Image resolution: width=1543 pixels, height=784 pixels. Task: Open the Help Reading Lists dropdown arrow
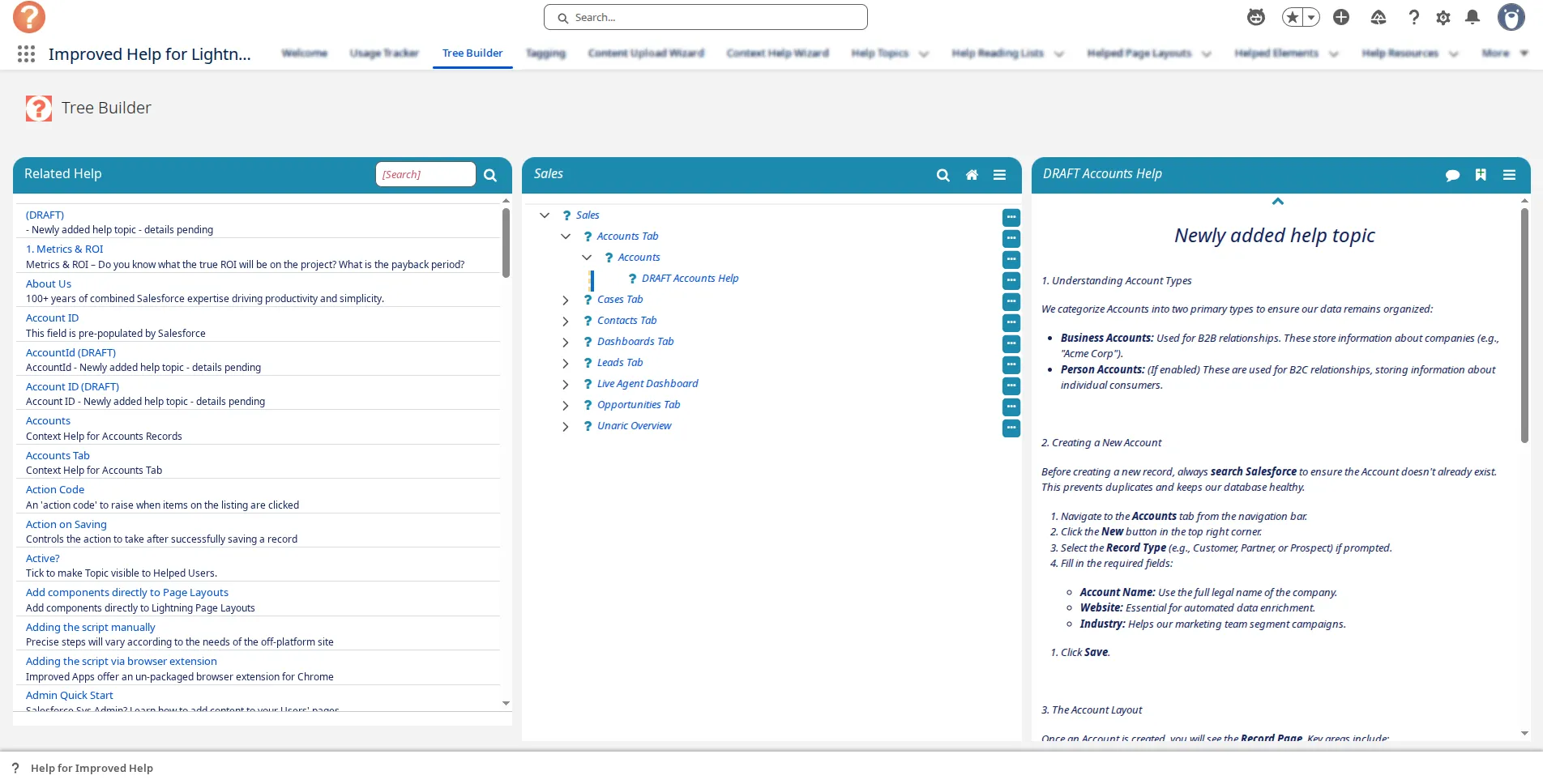coord(1058,54)
